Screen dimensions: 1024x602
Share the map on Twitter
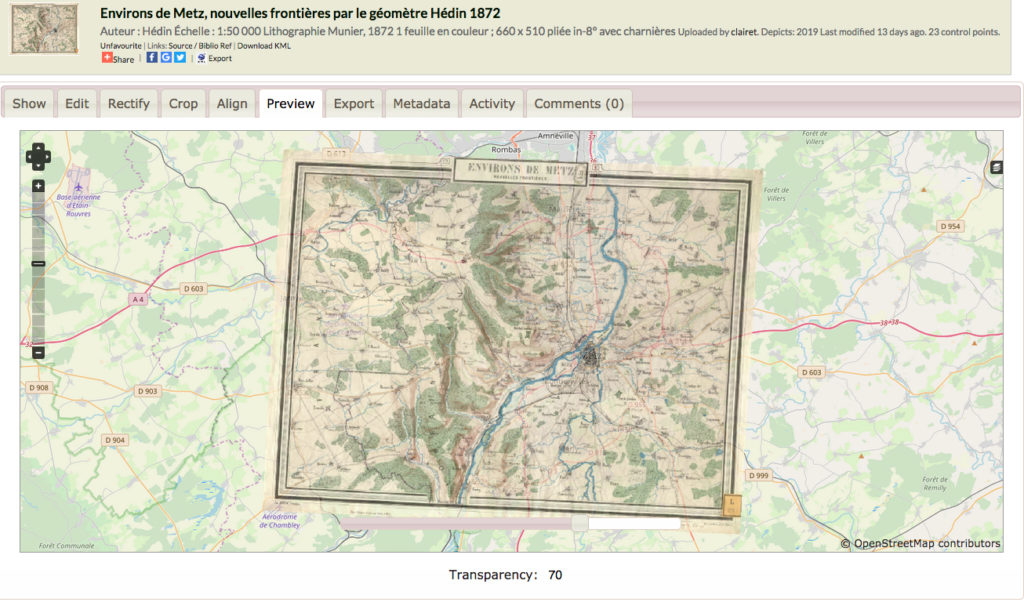[180, 57]
